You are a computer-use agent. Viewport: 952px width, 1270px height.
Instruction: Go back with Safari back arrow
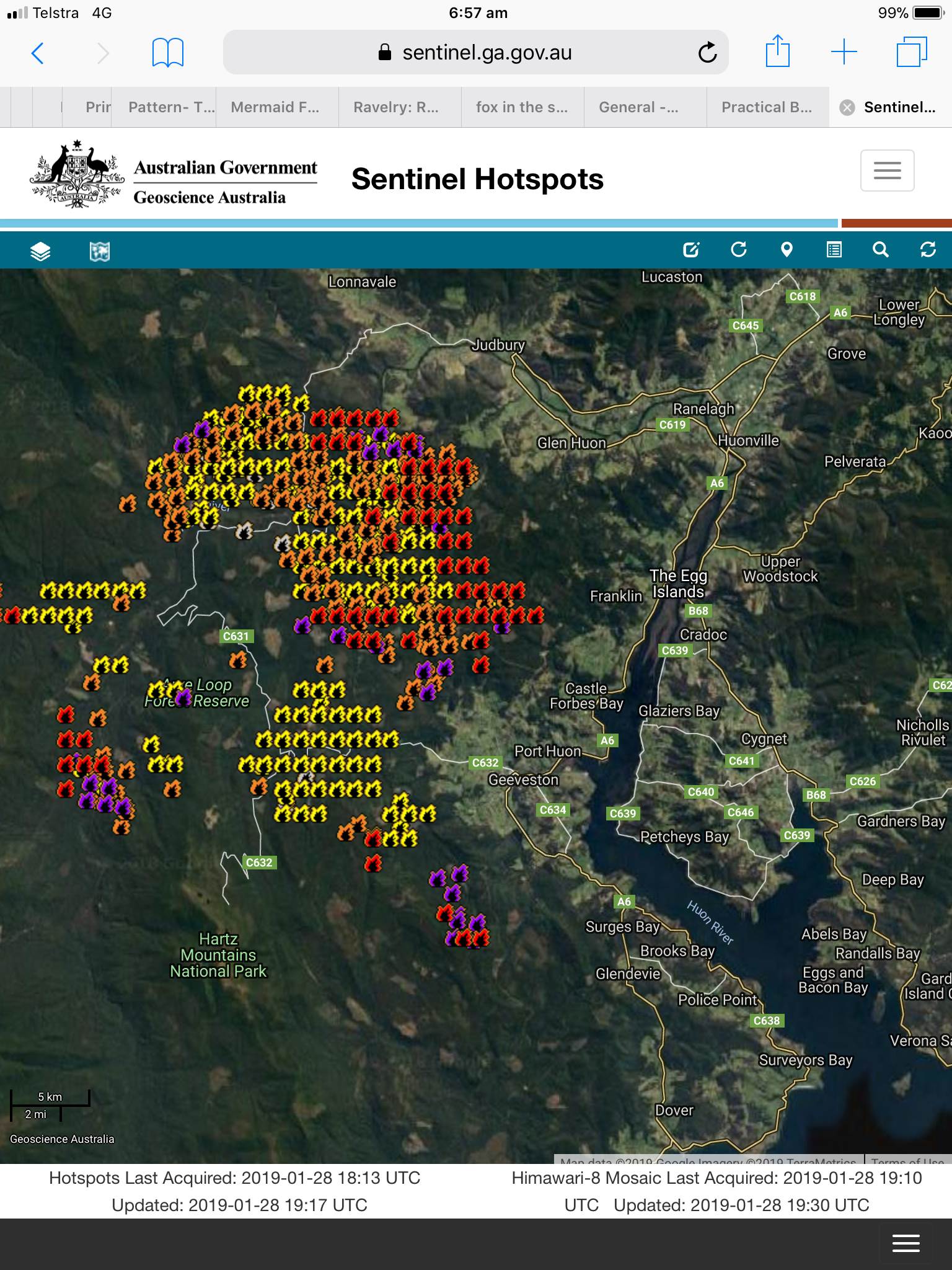(x=38, y=53)
